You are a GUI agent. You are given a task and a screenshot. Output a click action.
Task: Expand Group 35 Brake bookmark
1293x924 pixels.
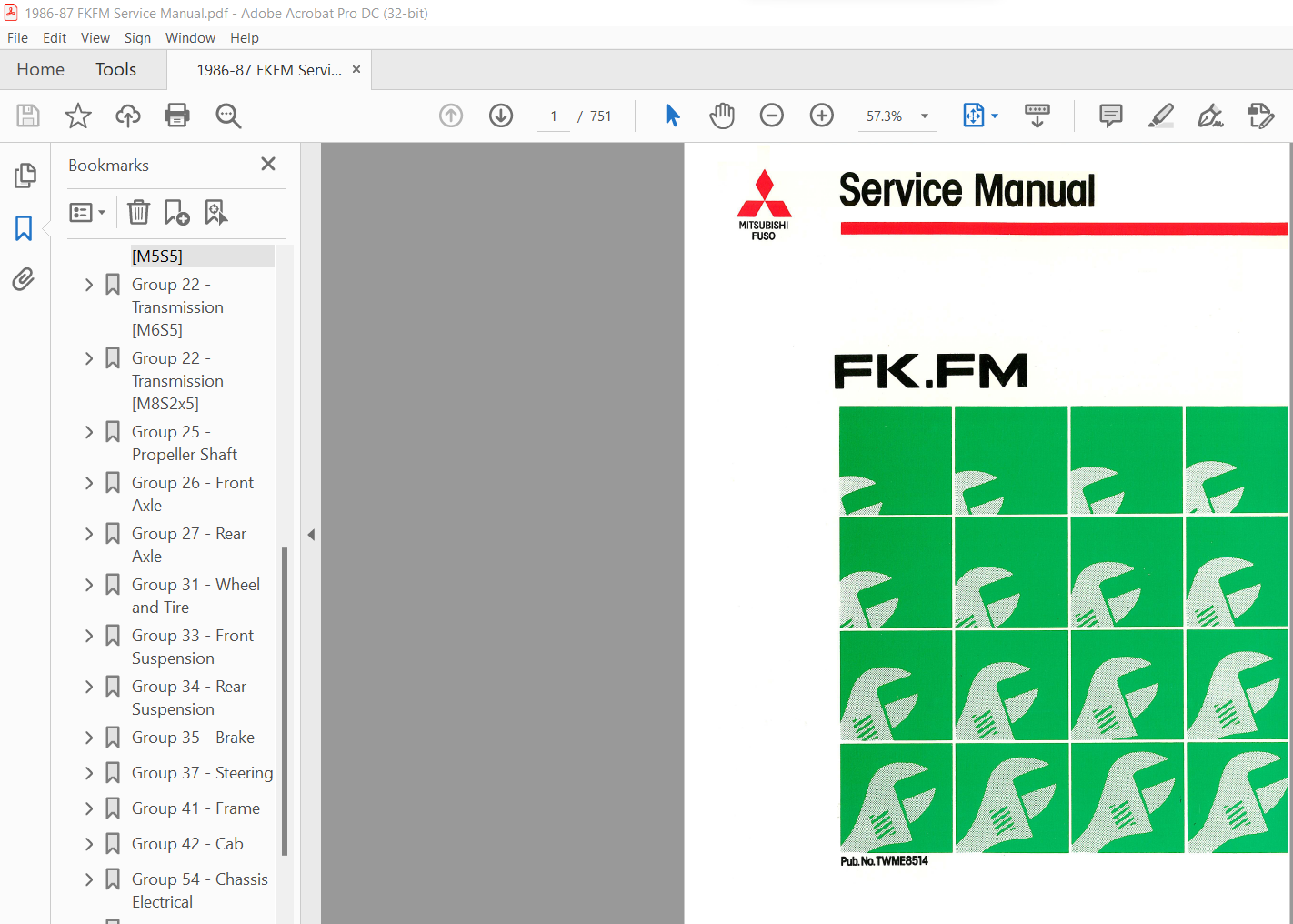[89, 738]
